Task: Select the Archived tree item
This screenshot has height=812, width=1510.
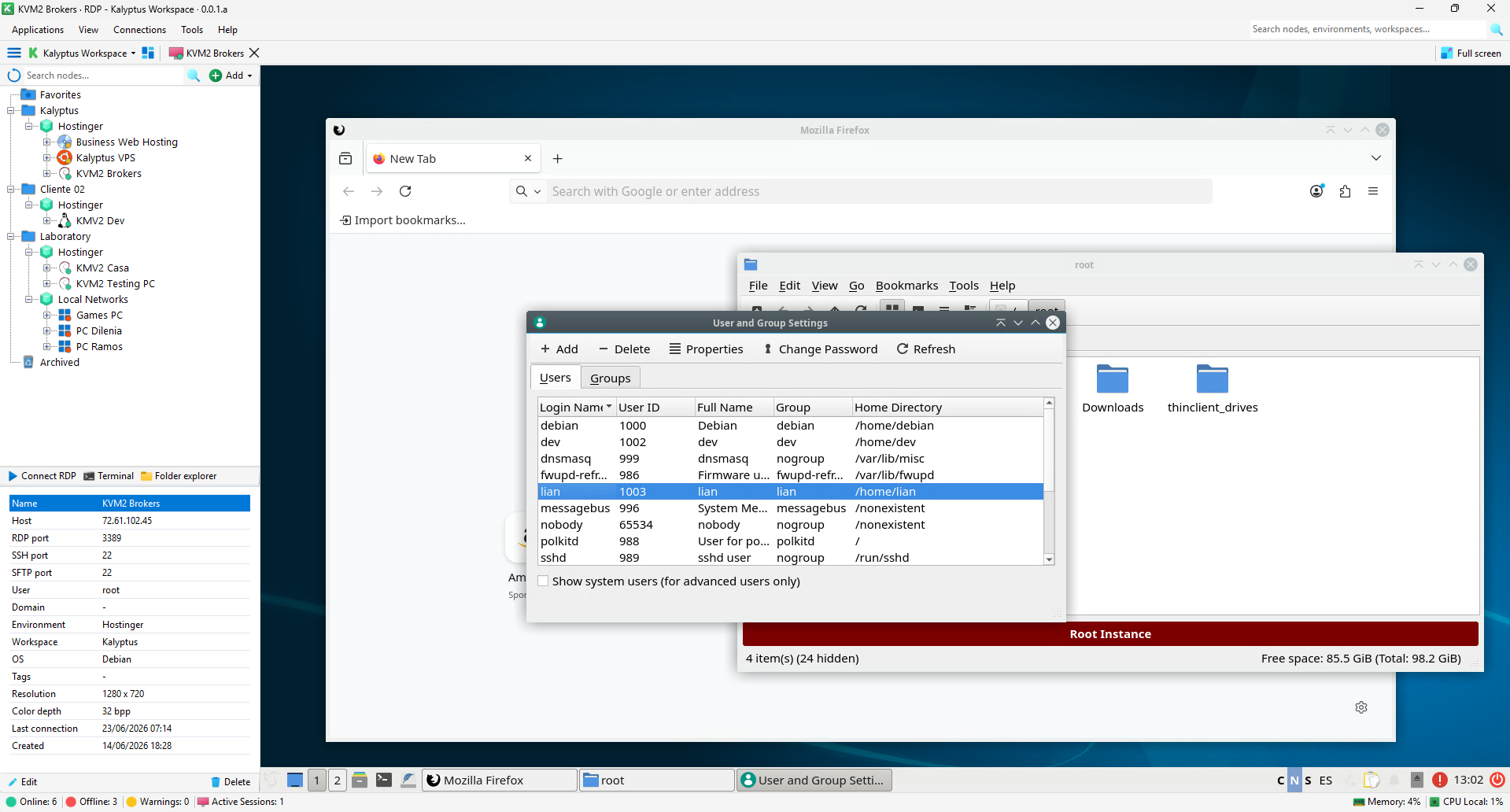Action: pyautogui.click(x=60, y=362)
